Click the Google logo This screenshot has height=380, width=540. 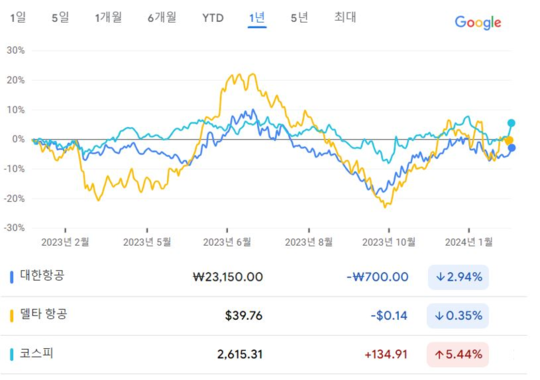(478, 22)
